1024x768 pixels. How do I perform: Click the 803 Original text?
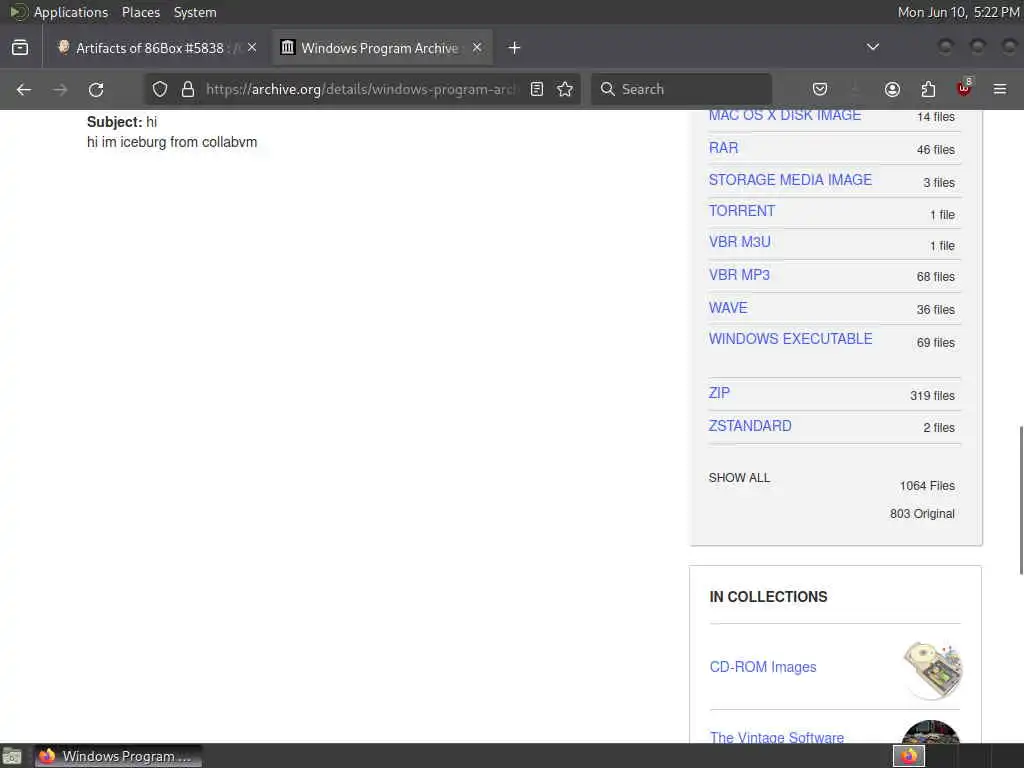(922, 514)
